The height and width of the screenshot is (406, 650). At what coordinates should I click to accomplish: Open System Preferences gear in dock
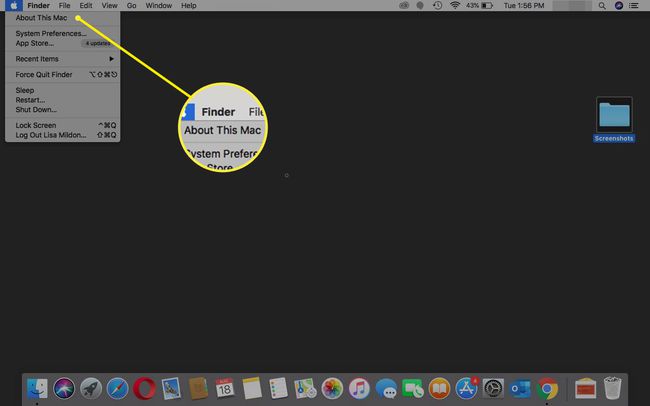pos(493,389)
